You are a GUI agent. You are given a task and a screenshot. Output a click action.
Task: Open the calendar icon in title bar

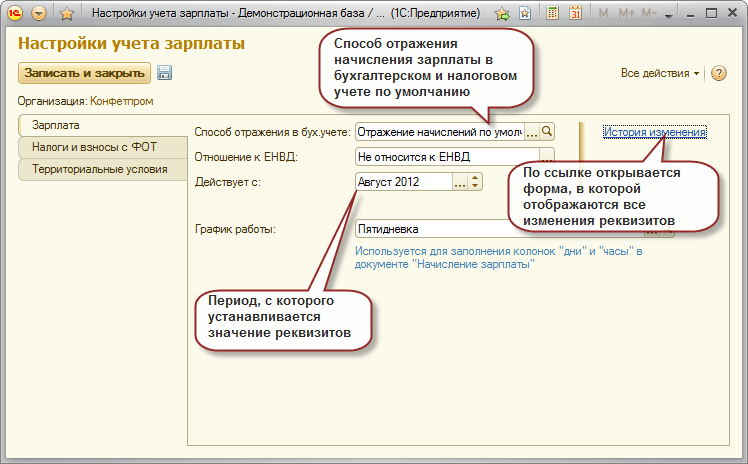click(575, 14)
